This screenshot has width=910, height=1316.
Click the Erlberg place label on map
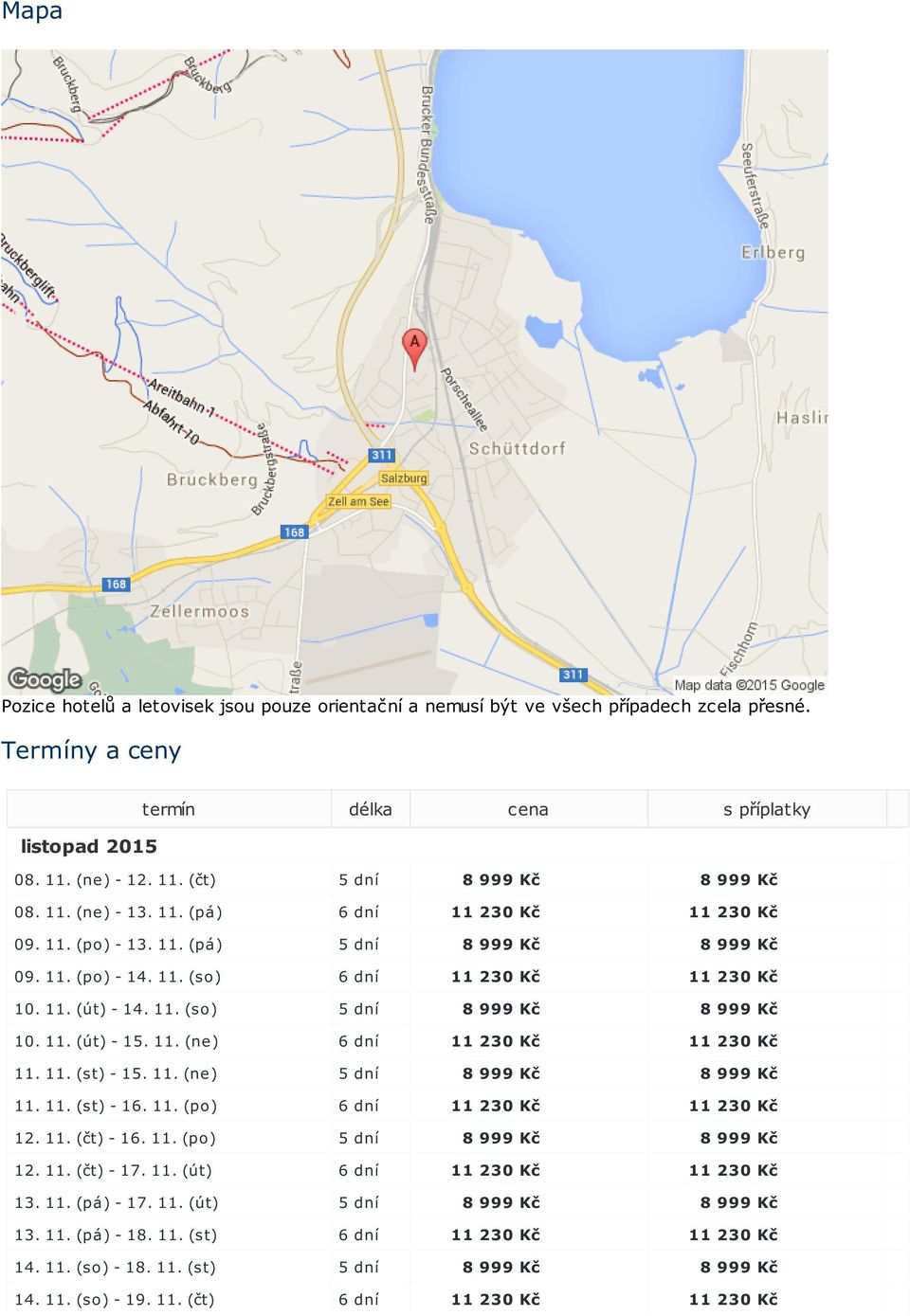tap(773, 253)
